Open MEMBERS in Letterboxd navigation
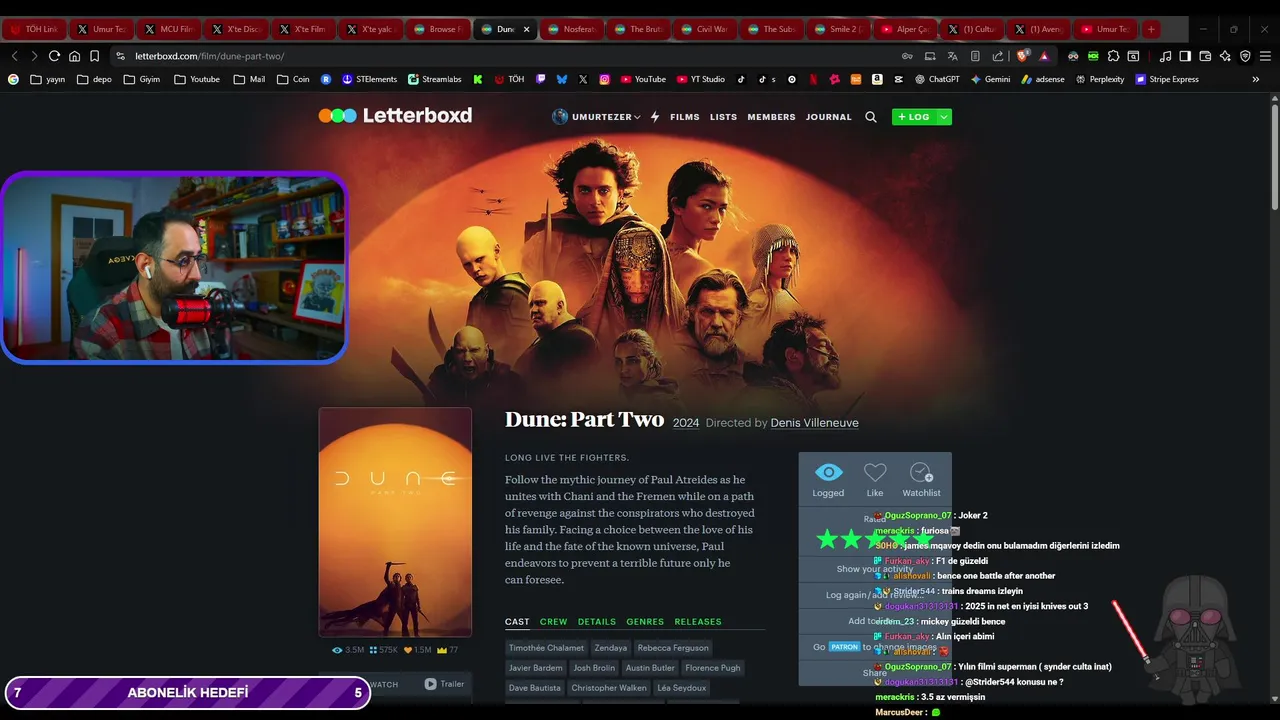1280x720 pixels. click(x=772, y=117)
